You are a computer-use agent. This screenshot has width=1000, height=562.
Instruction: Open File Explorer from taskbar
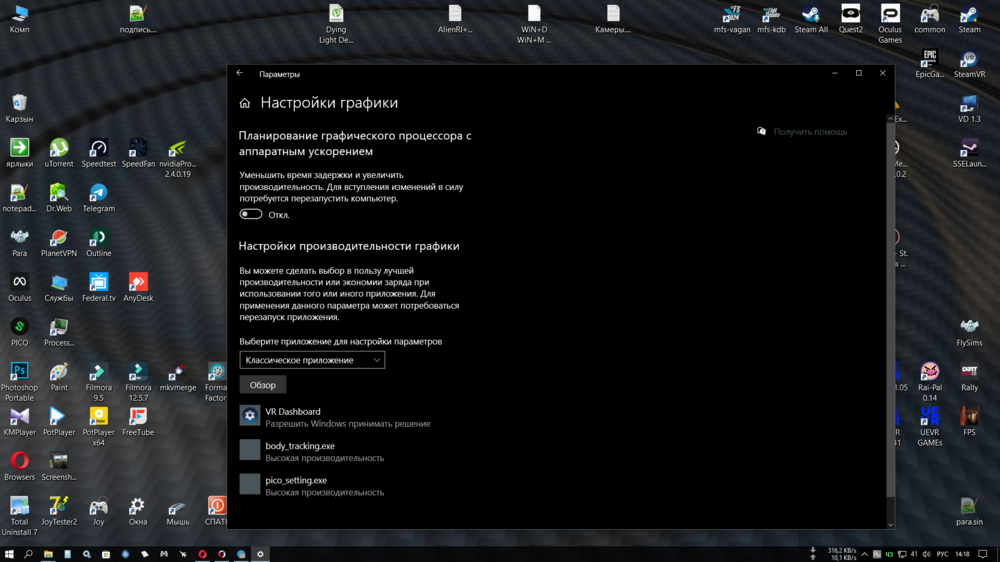pos(48,554)
